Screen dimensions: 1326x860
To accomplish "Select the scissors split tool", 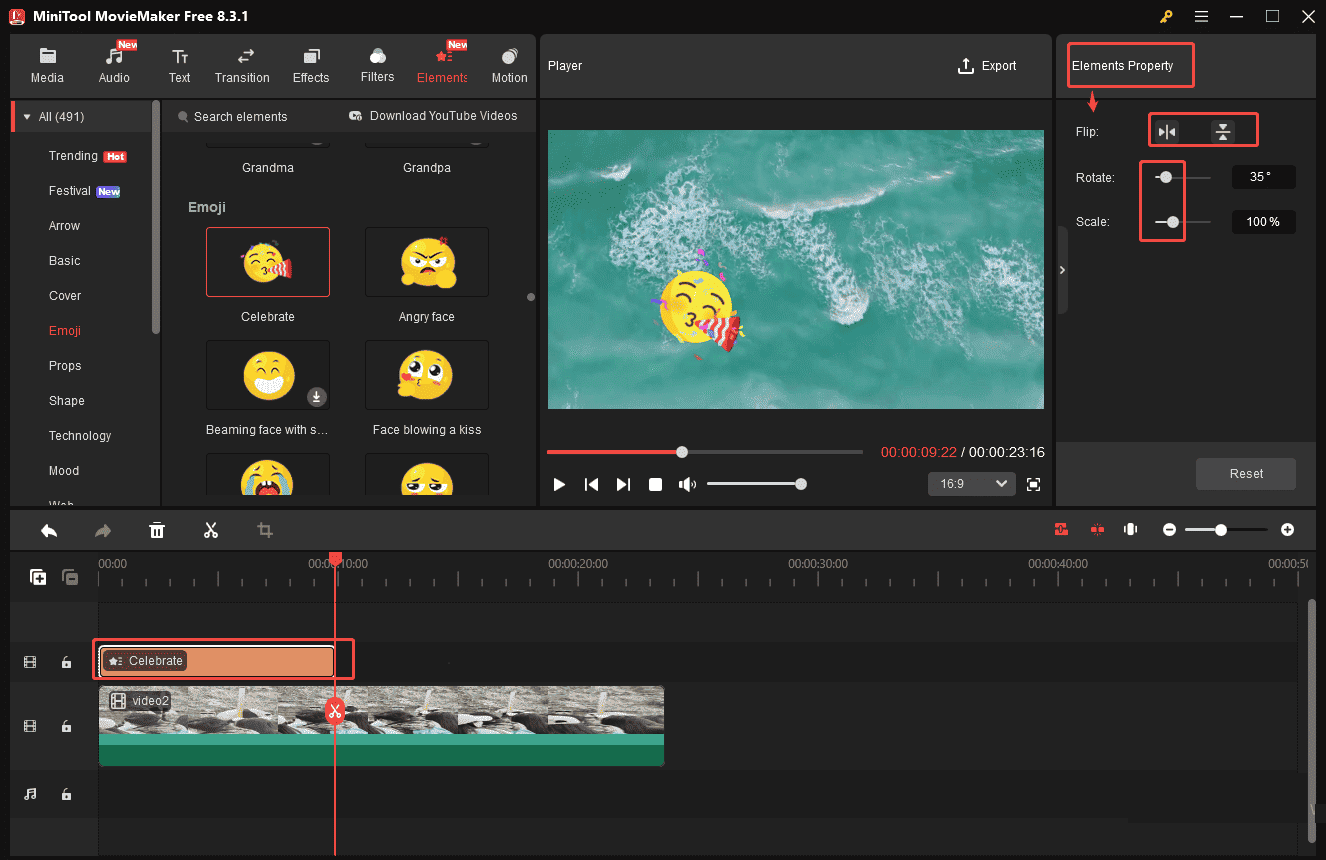I will pos(211,530).
